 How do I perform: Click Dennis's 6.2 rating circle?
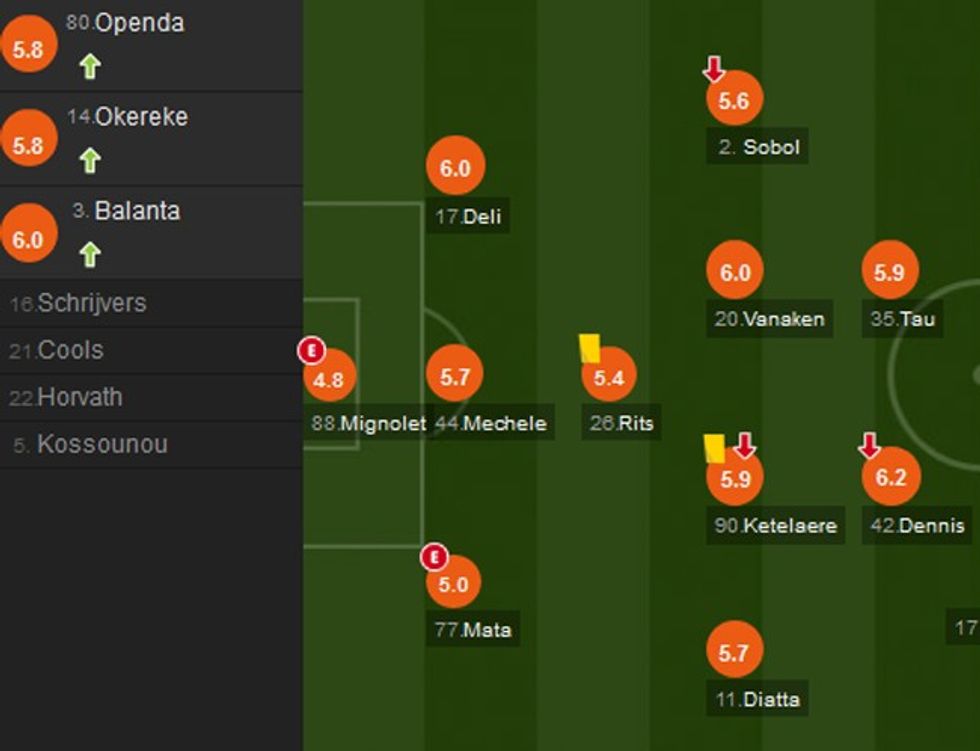tap(890, 477)
